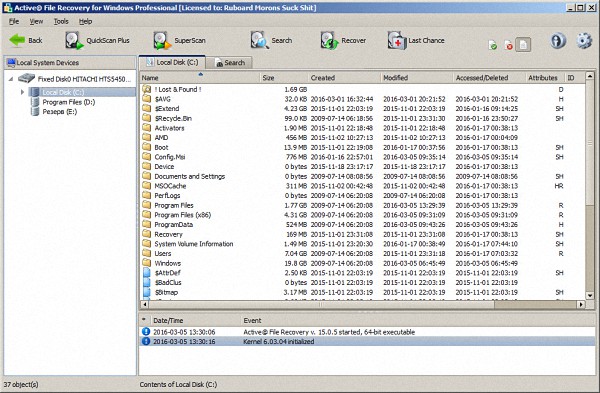Click the Local System Devices panel header
The image size is (600, 393).
[x=70, y=63]
